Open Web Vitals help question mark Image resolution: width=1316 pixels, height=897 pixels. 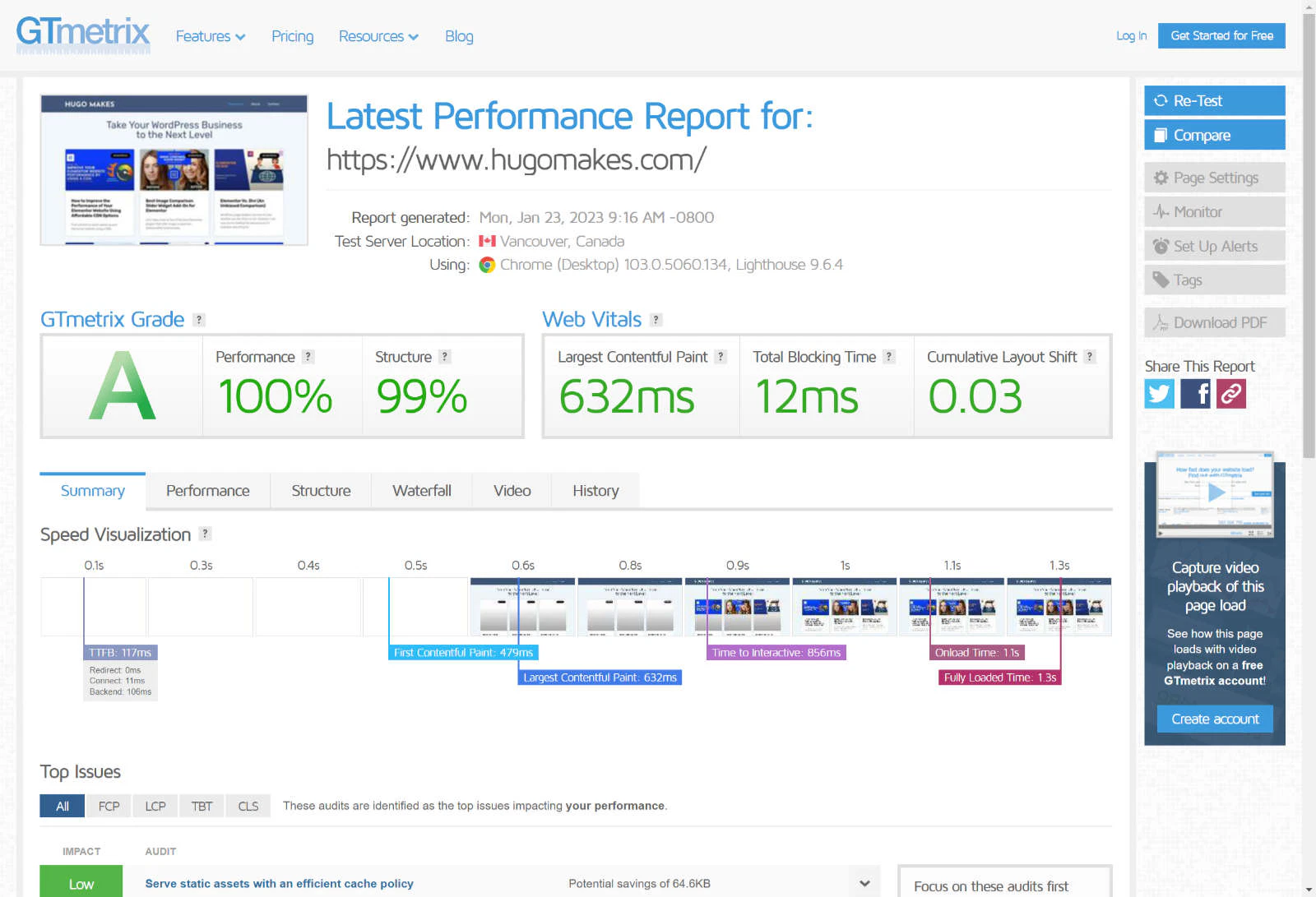[656, 320]
